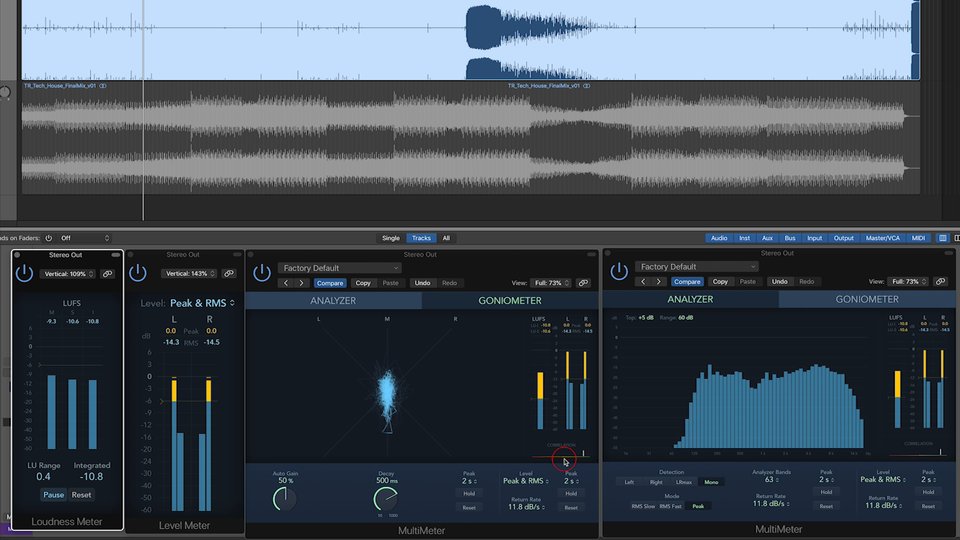This screenshot has height=540, width=960.
Task: Toggle Compare in Goniometer MultiMeter window
Action: pyautogui.click(x=330, y=283)
